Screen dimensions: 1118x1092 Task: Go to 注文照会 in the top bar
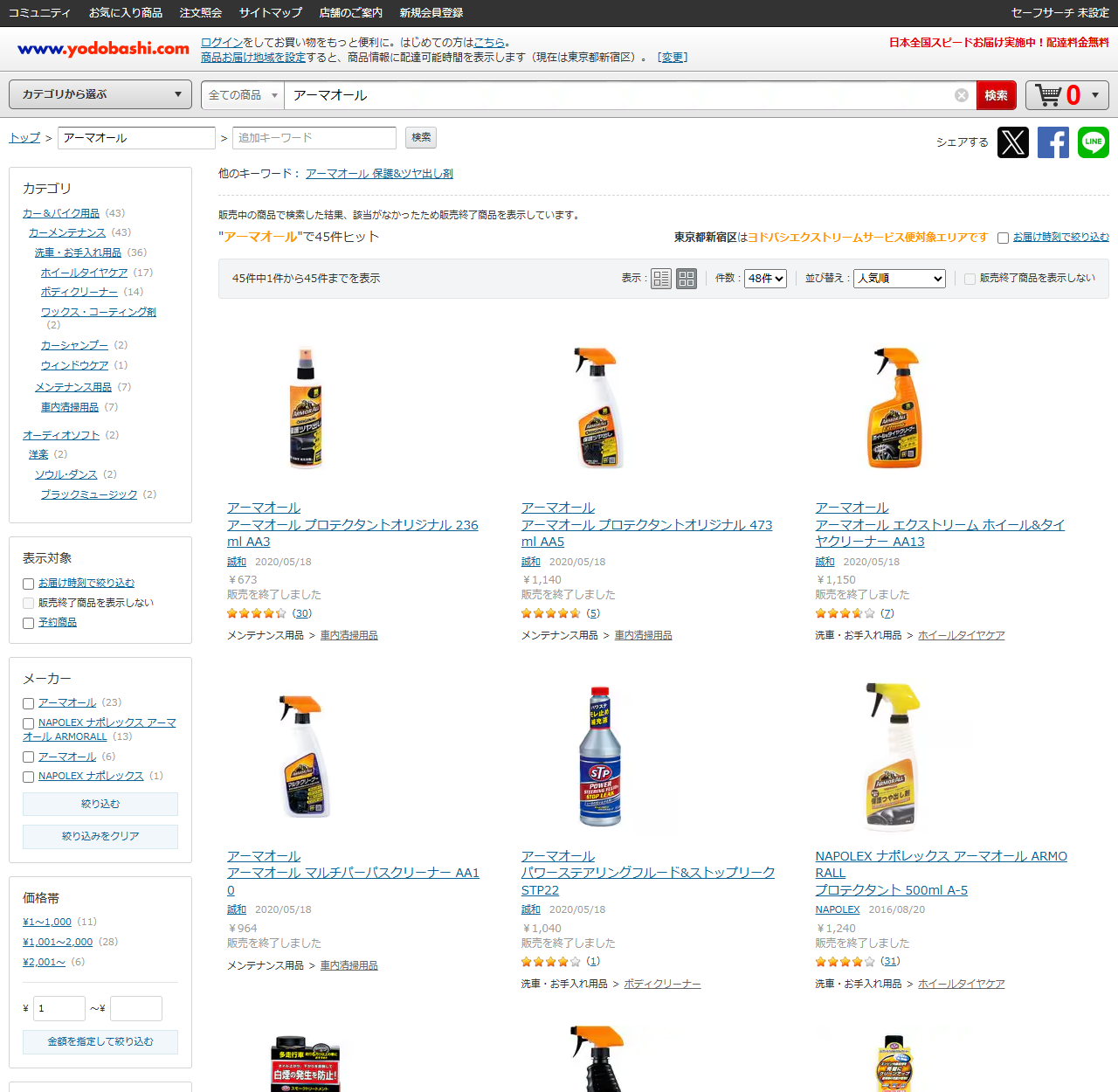pos(201,13)
